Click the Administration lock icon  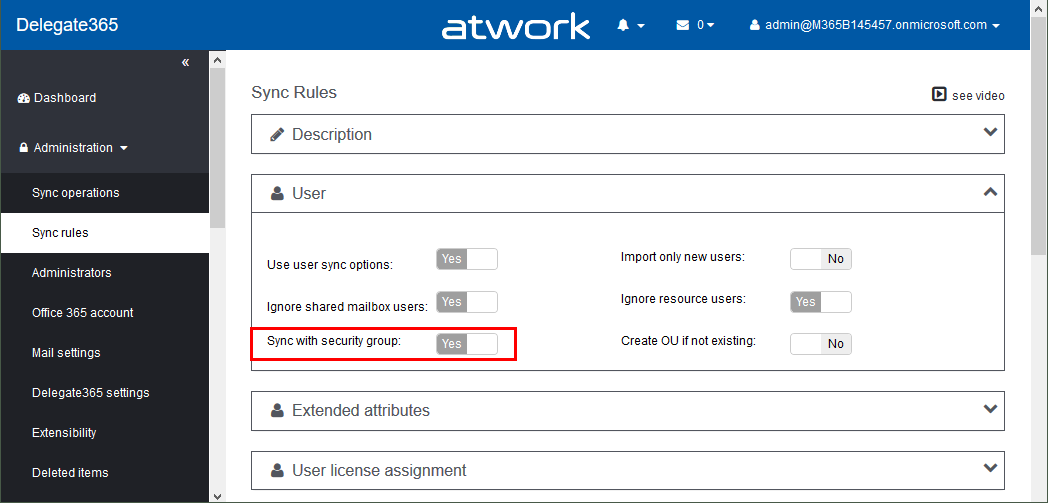pos(24,148)
